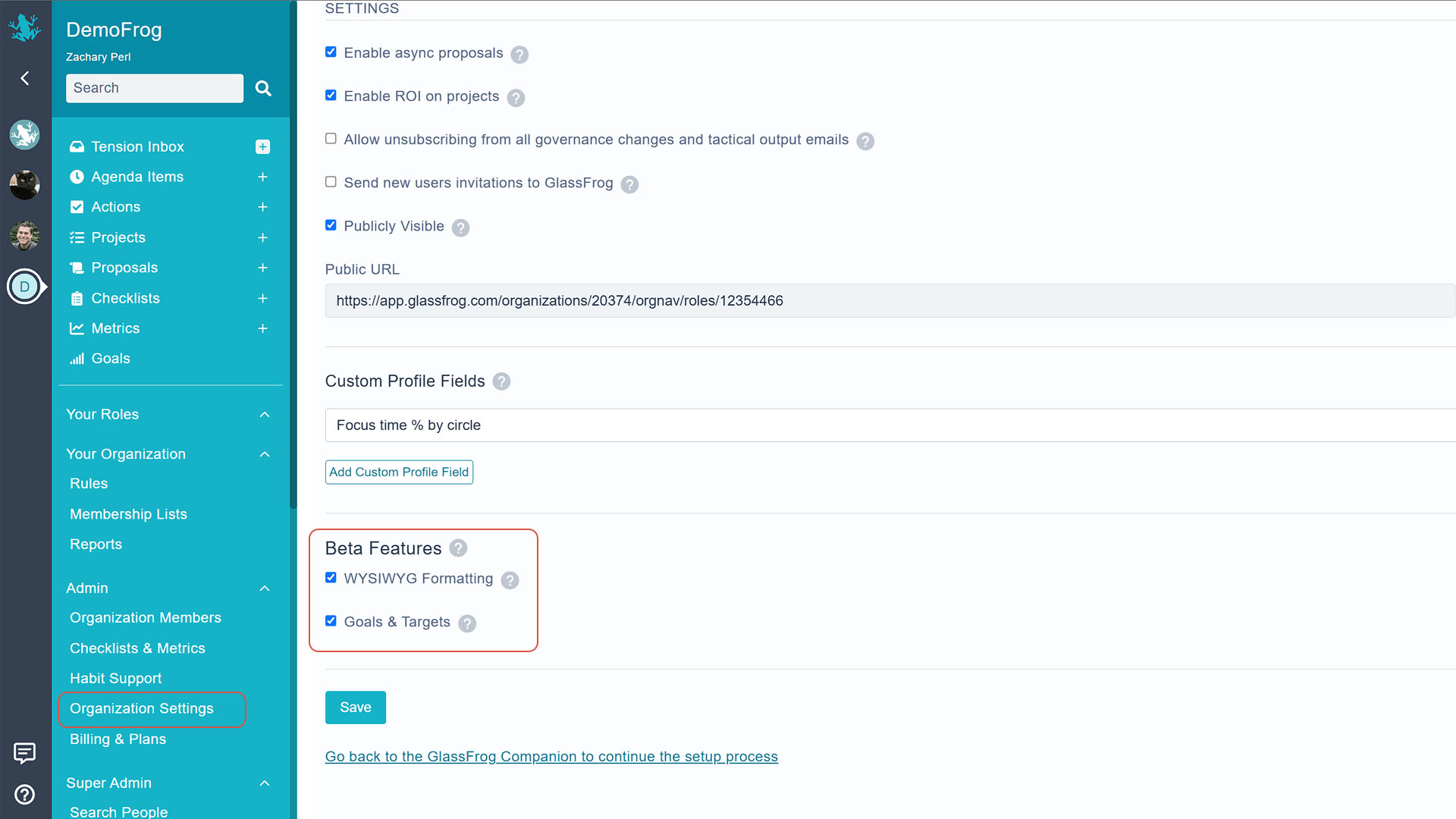Add a new project with plus icon
1456x819 pixels.
coord(262,237)
